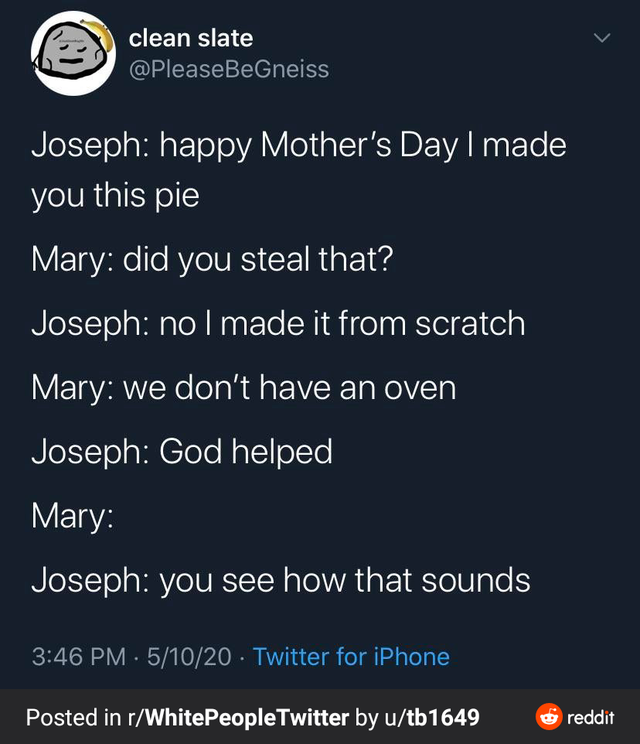Click the 'you see how that sounds' line
Screen dimensions: 640x744
(280, 579)
